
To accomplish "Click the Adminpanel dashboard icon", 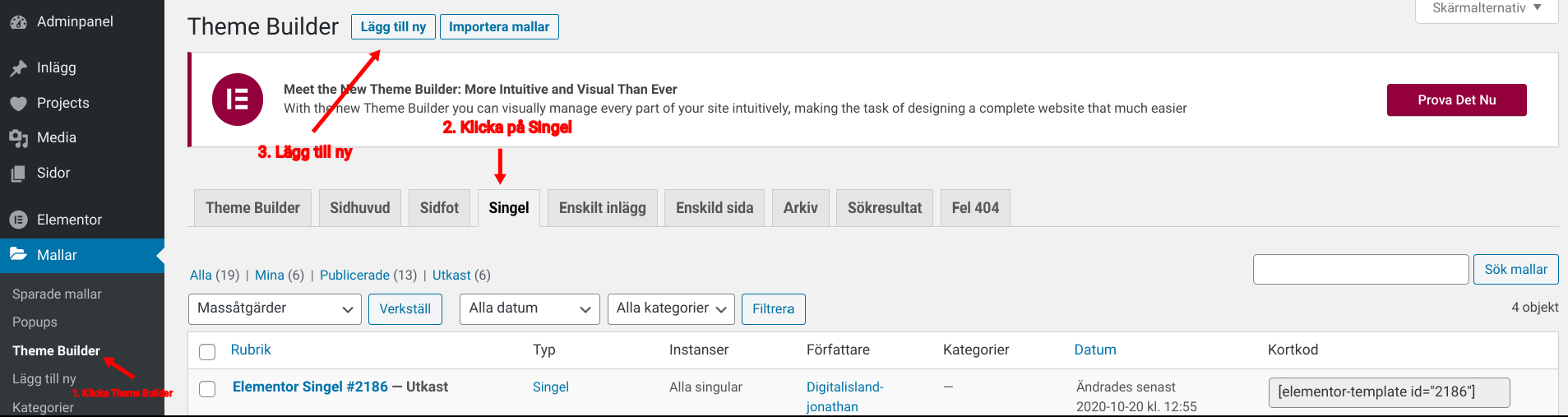I will point(18,22).
